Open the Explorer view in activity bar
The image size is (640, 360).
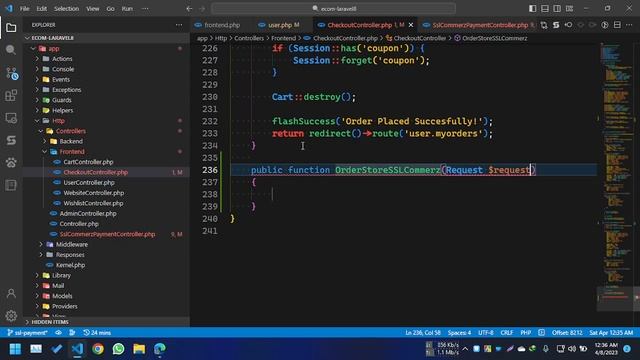(x=11, y=27)
